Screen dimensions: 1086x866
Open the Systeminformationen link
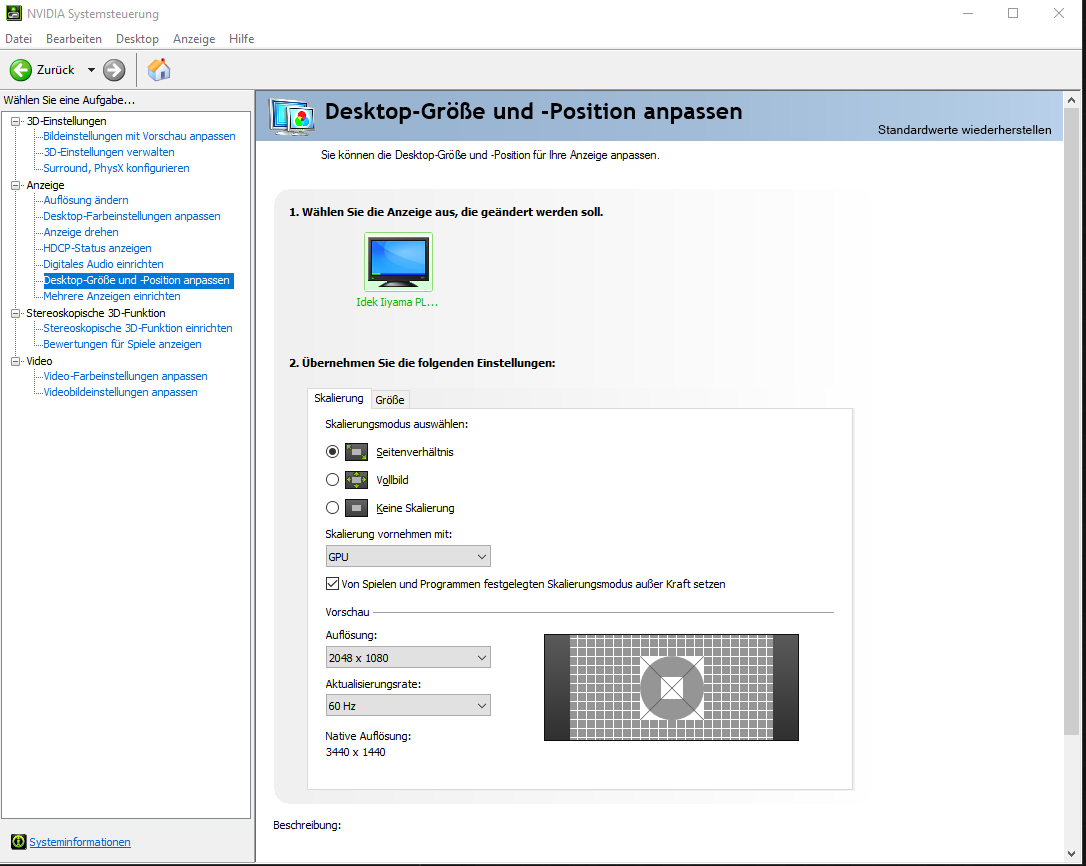pos(80,842)
